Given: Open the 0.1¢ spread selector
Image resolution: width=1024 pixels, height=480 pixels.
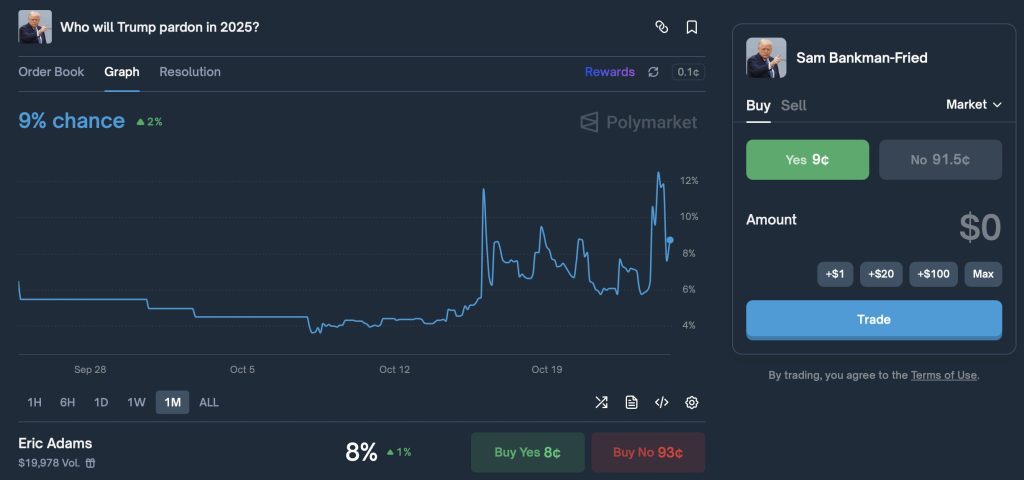Looking at the screenshot, I should pos(687,72).
